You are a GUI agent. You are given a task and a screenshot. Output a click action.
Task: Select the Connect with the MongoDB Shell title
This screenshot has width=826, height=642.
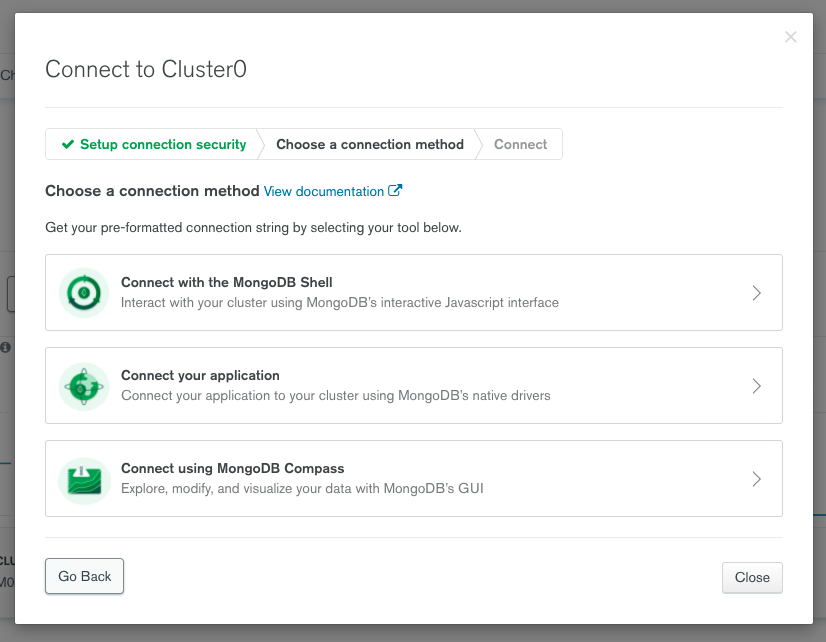pyautogui.click(x=226, y=283)
